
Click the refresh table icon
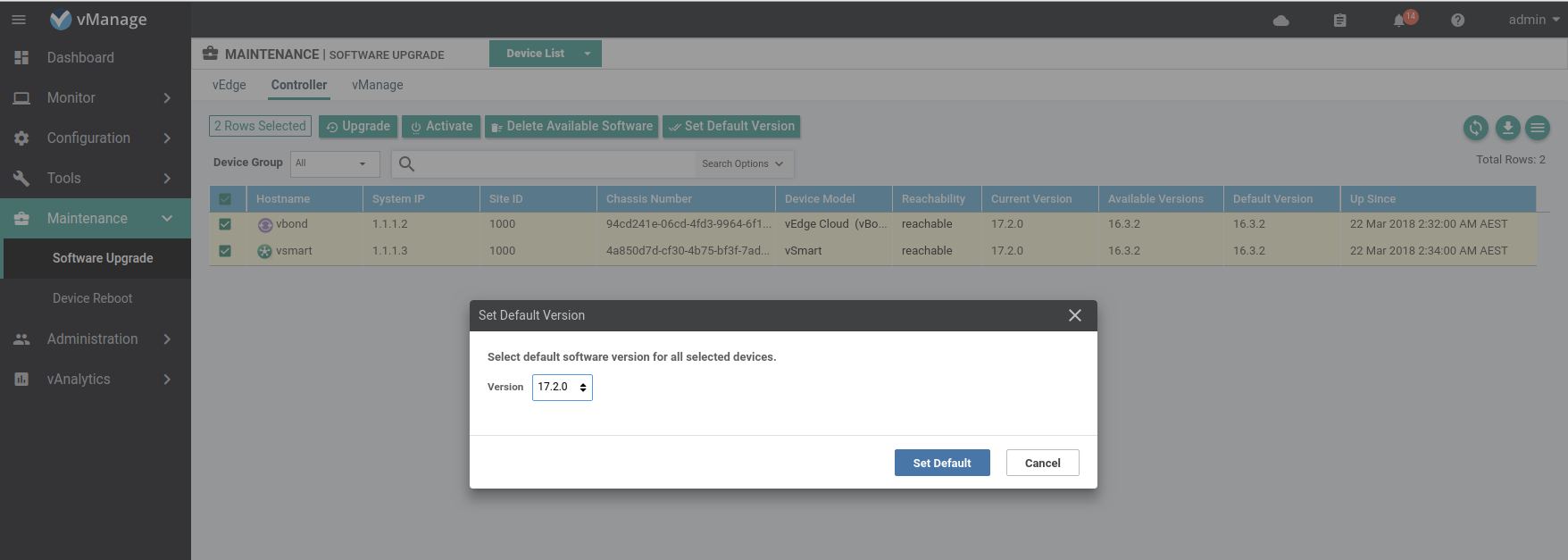(1475, 129)
